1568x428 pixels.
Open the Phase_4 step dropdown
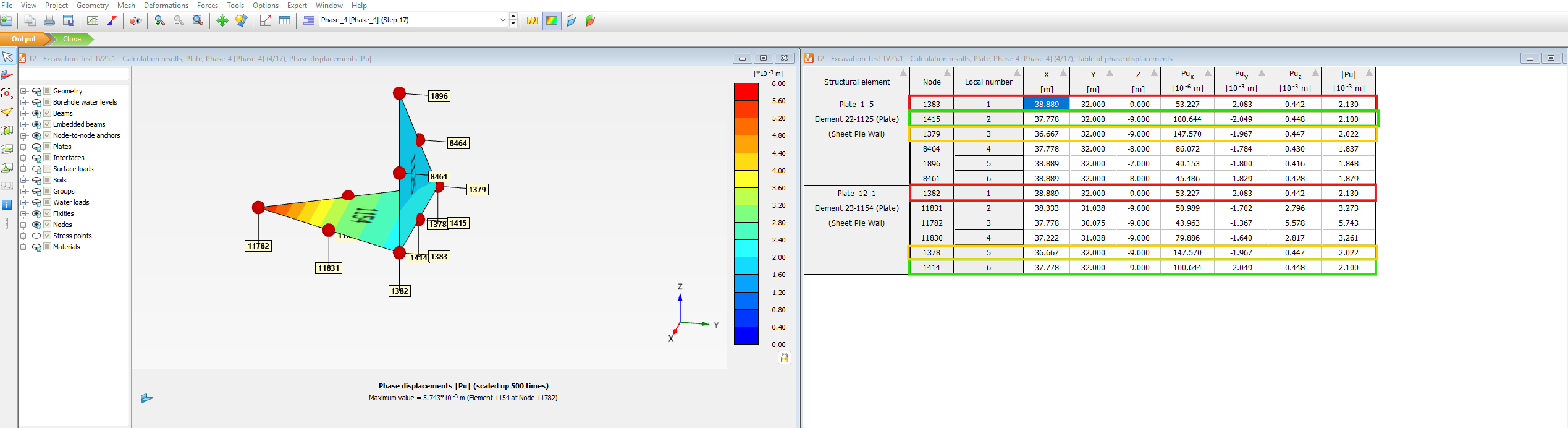coord(502,20)
